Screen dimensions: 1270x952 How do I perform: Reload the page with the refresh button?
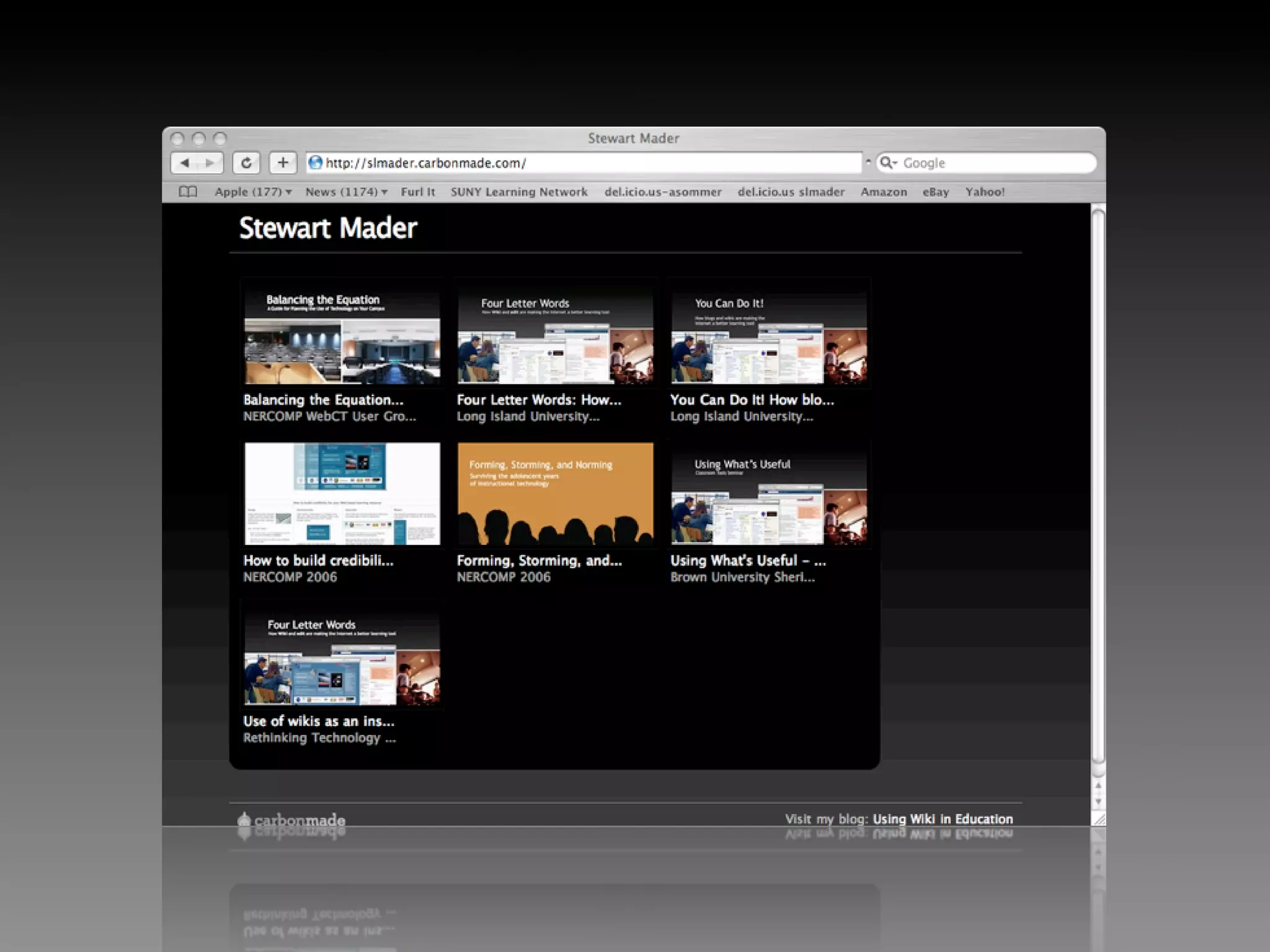246,163
